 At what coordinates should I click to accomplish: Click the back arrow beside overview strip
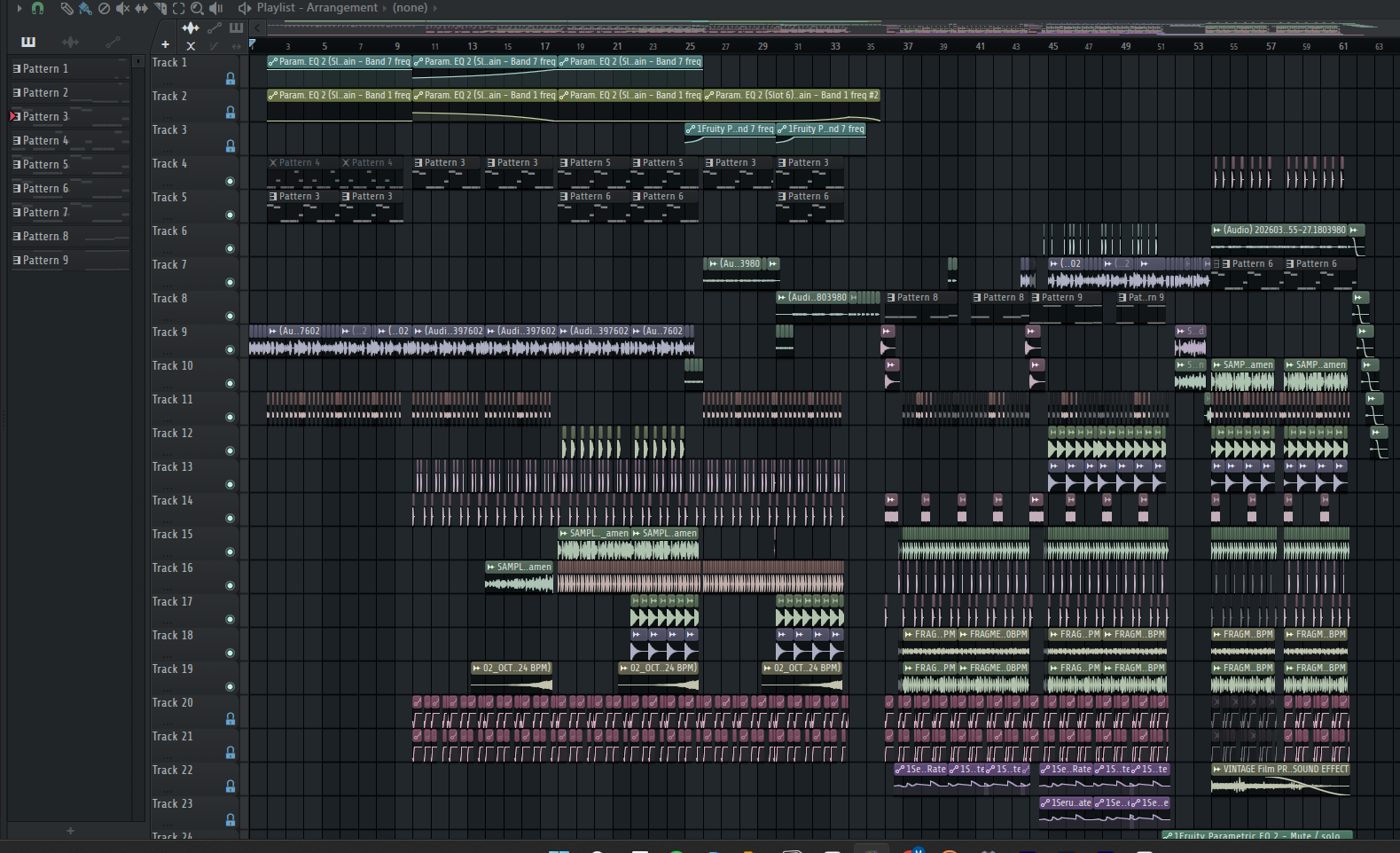pyautogui.click(x=258, y=28)
